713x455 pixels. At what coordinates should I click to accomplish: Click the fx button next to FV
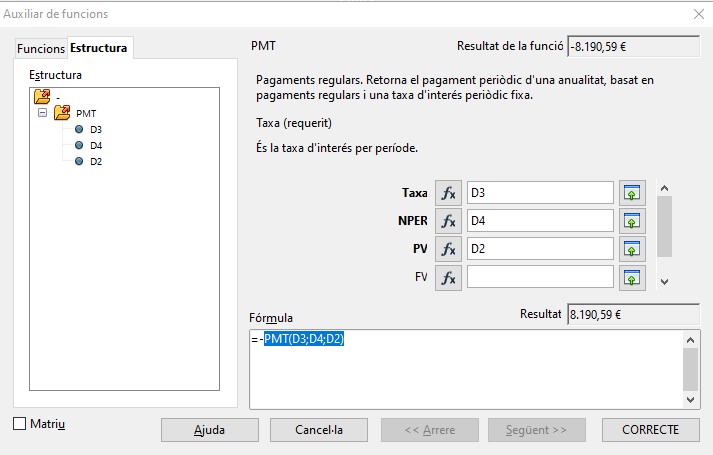448,277
